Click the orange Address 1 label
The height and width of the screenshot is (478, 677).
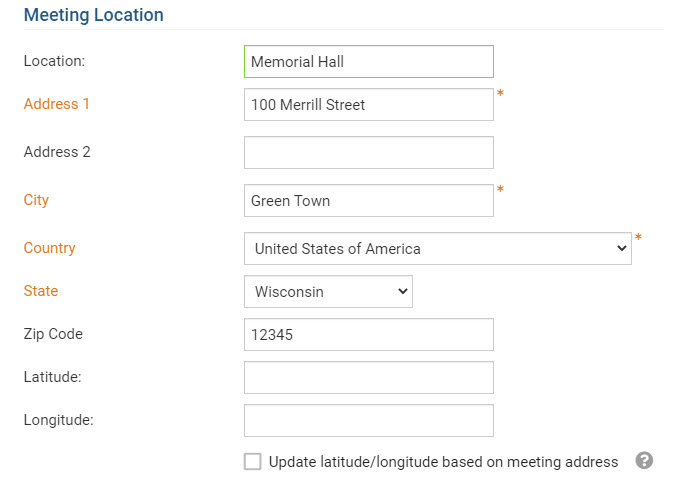[57, 104]
